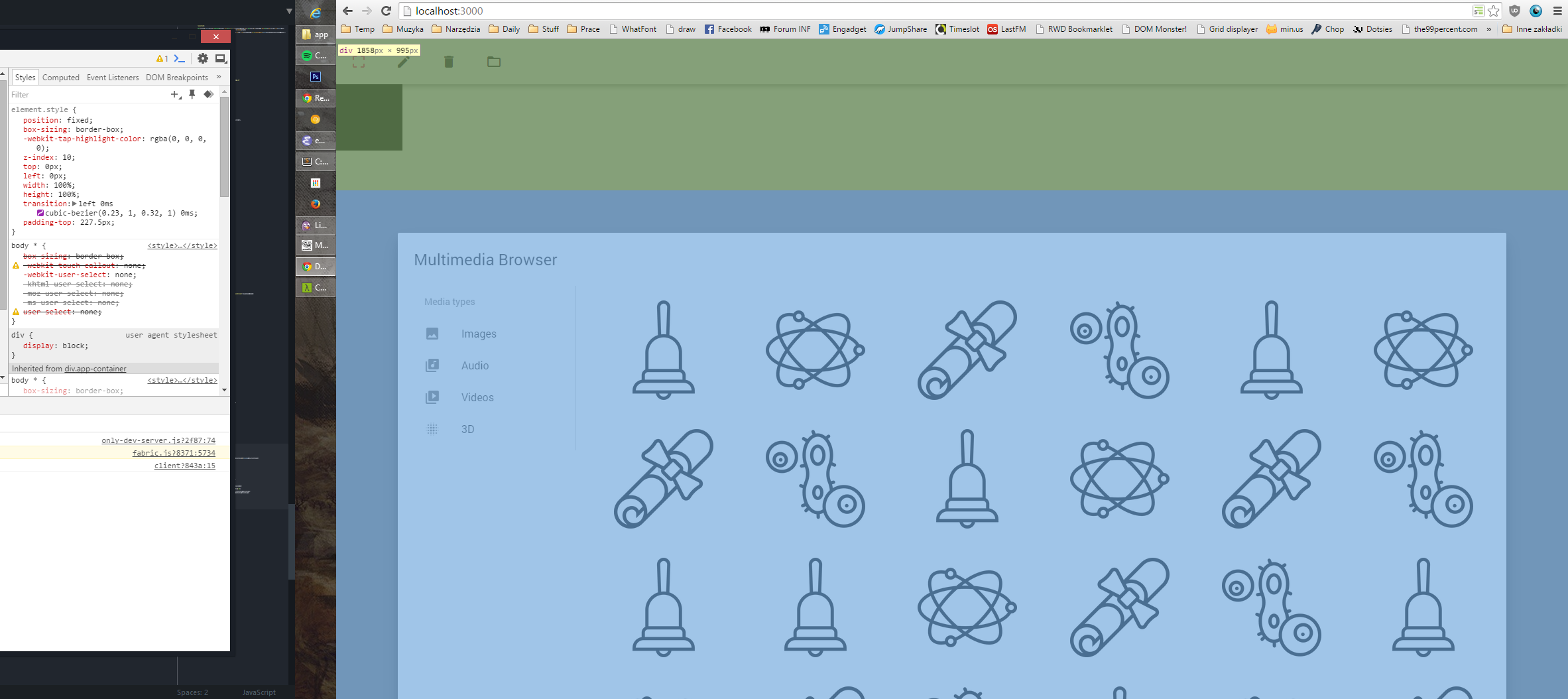1568x699 pixels.
Task: Select the Audio media type
Action: coord(475,365)
